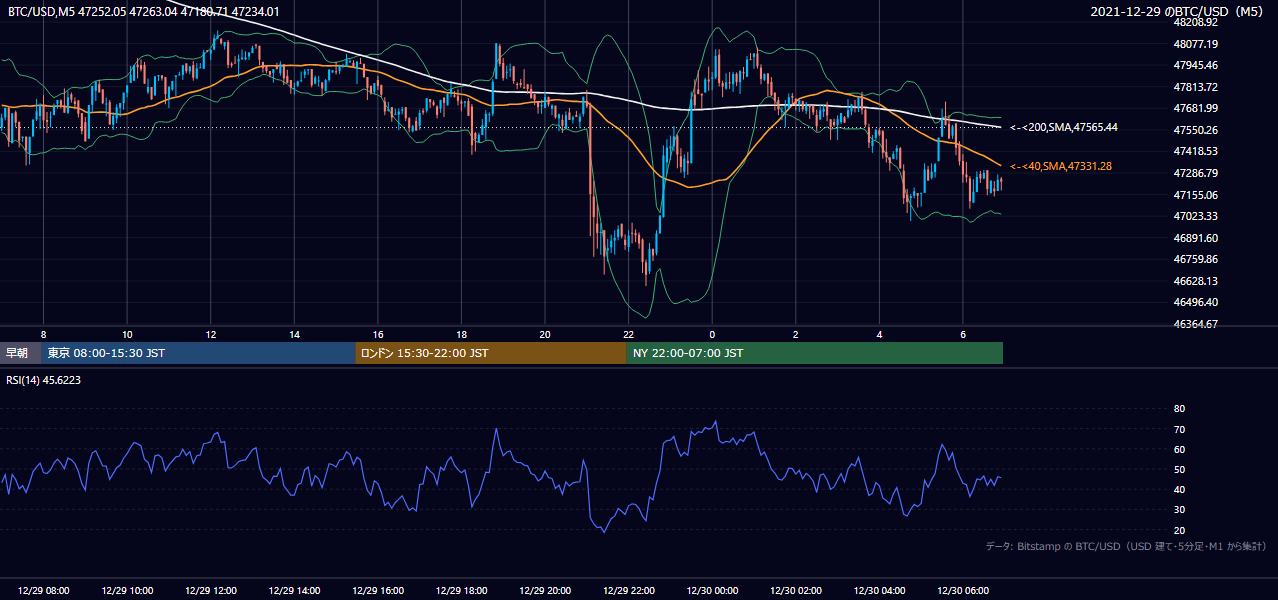Select the NY session bar 22:00-07:00 JST

[x=815, y=353]
